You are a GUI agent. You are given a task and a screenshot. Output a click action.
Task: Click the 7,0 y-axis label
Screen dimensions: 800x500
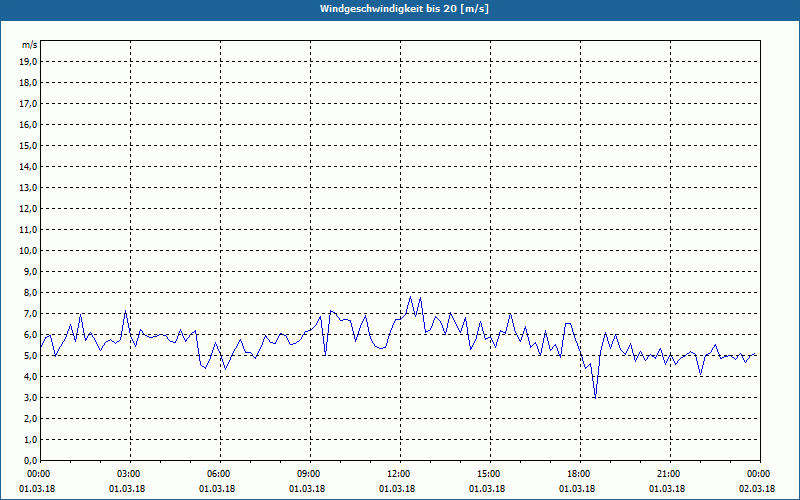click(x=30, y=313)
